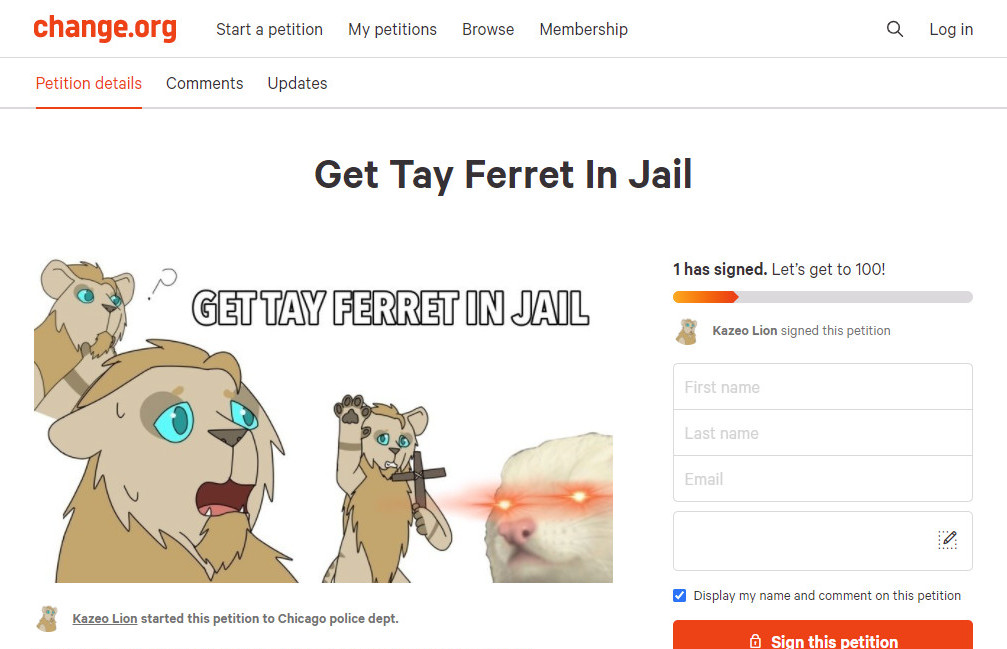The width and height of the screenshot is (1007, 649).
Task: Click the lock icon on Sign button
Action: pyautogui.click(x=755, y=641)
